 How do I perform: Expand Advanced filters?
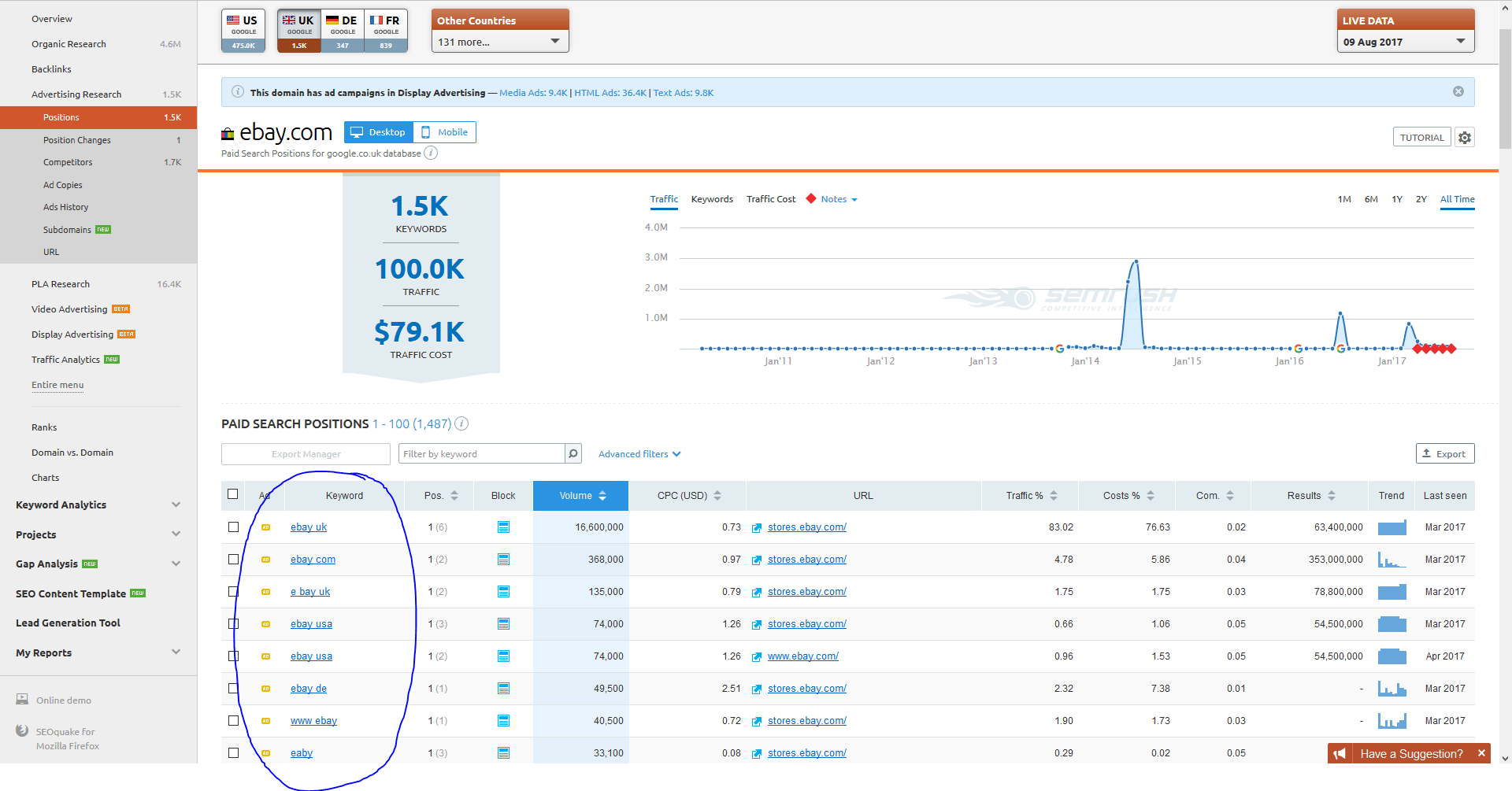(639, 454)
